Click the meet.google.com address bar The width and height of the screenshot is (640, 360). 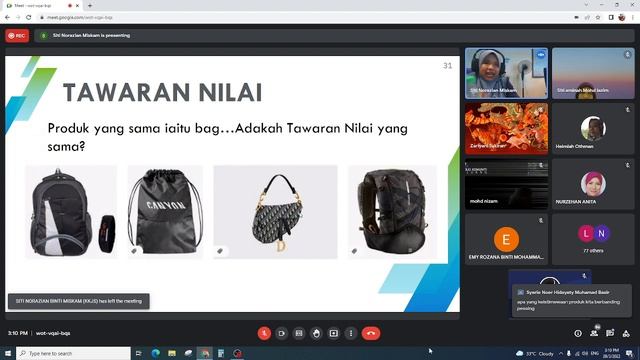(302, 18)
